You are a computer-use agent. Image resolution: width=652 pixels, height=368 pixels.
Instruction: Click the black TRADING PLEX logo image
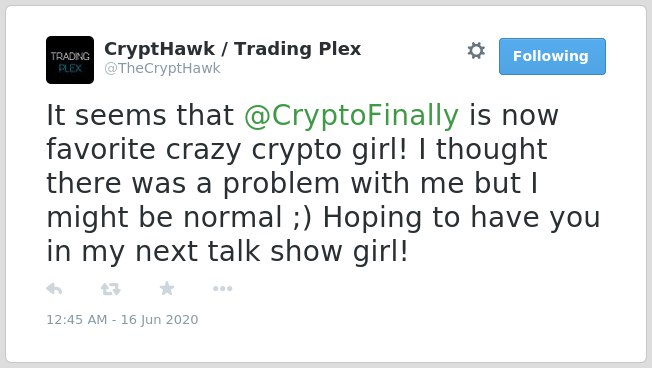(70, 60)
